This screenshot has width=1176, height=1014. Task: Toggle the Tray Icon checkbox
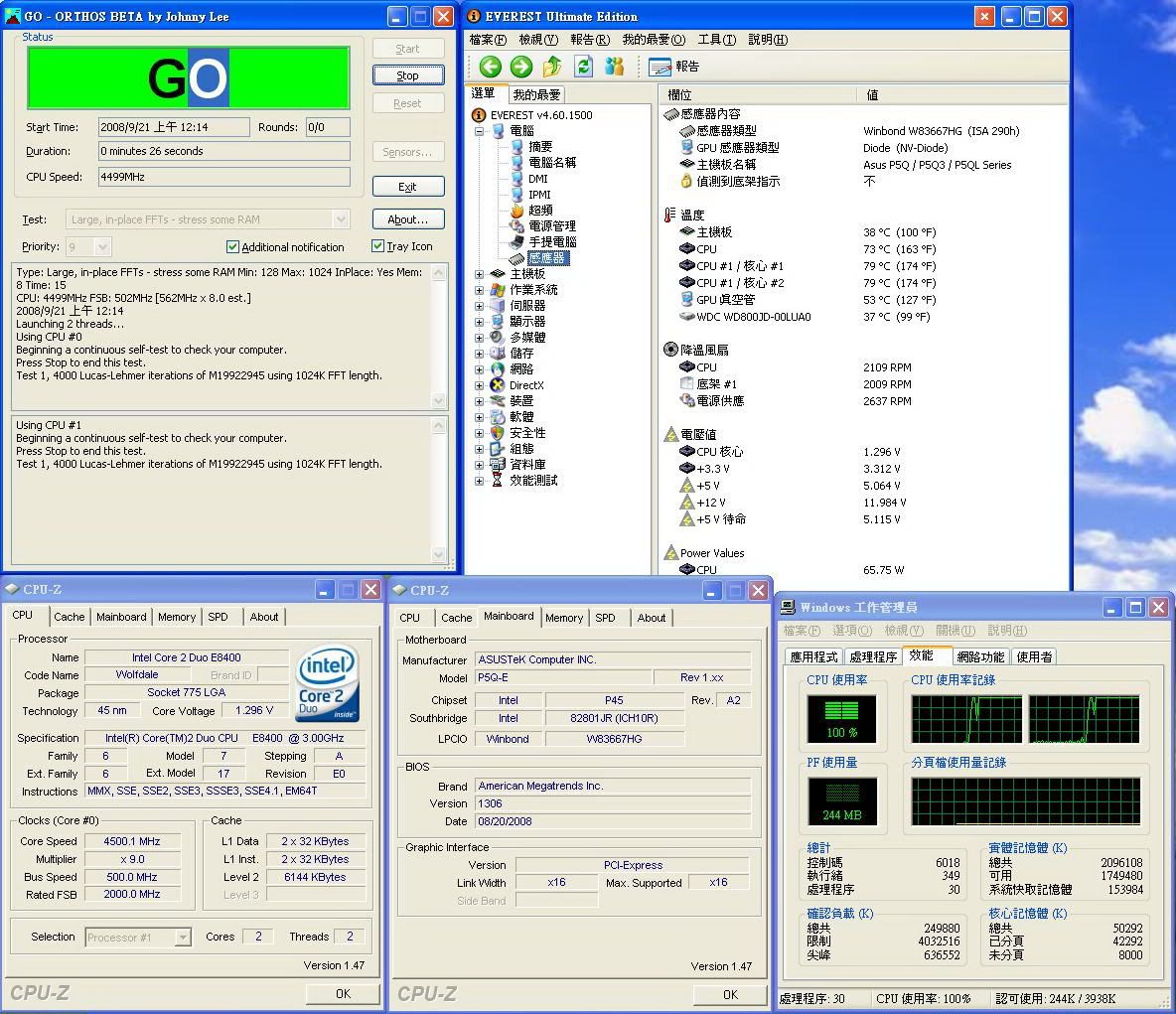378,246
